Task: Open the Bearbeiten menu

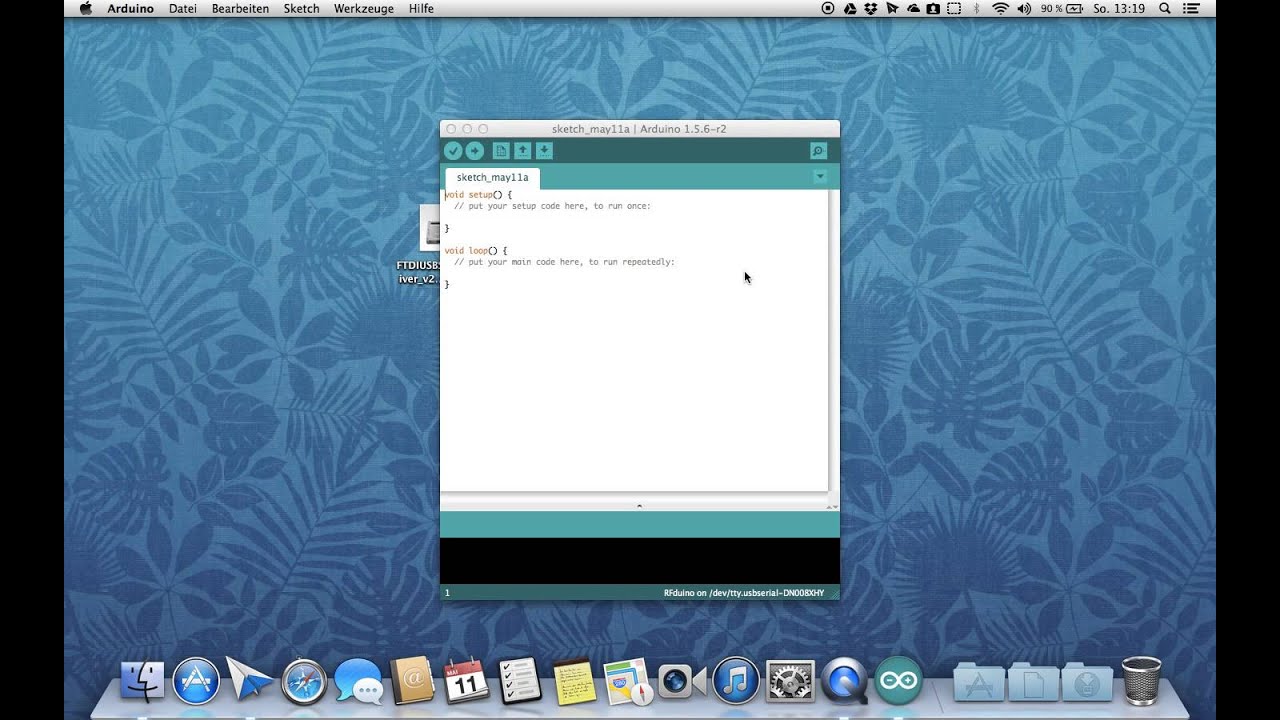Action: click(240, 8)
